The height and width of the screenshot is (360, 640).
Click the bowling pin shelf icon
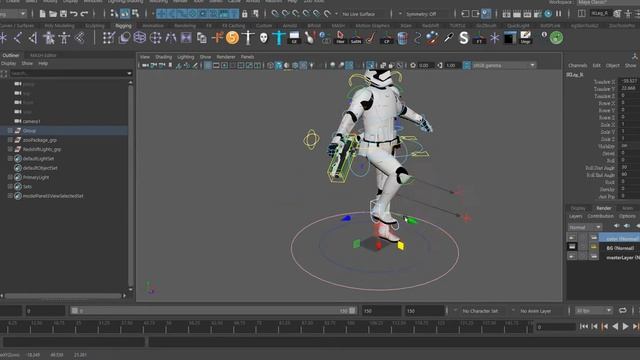coord(310,38)
